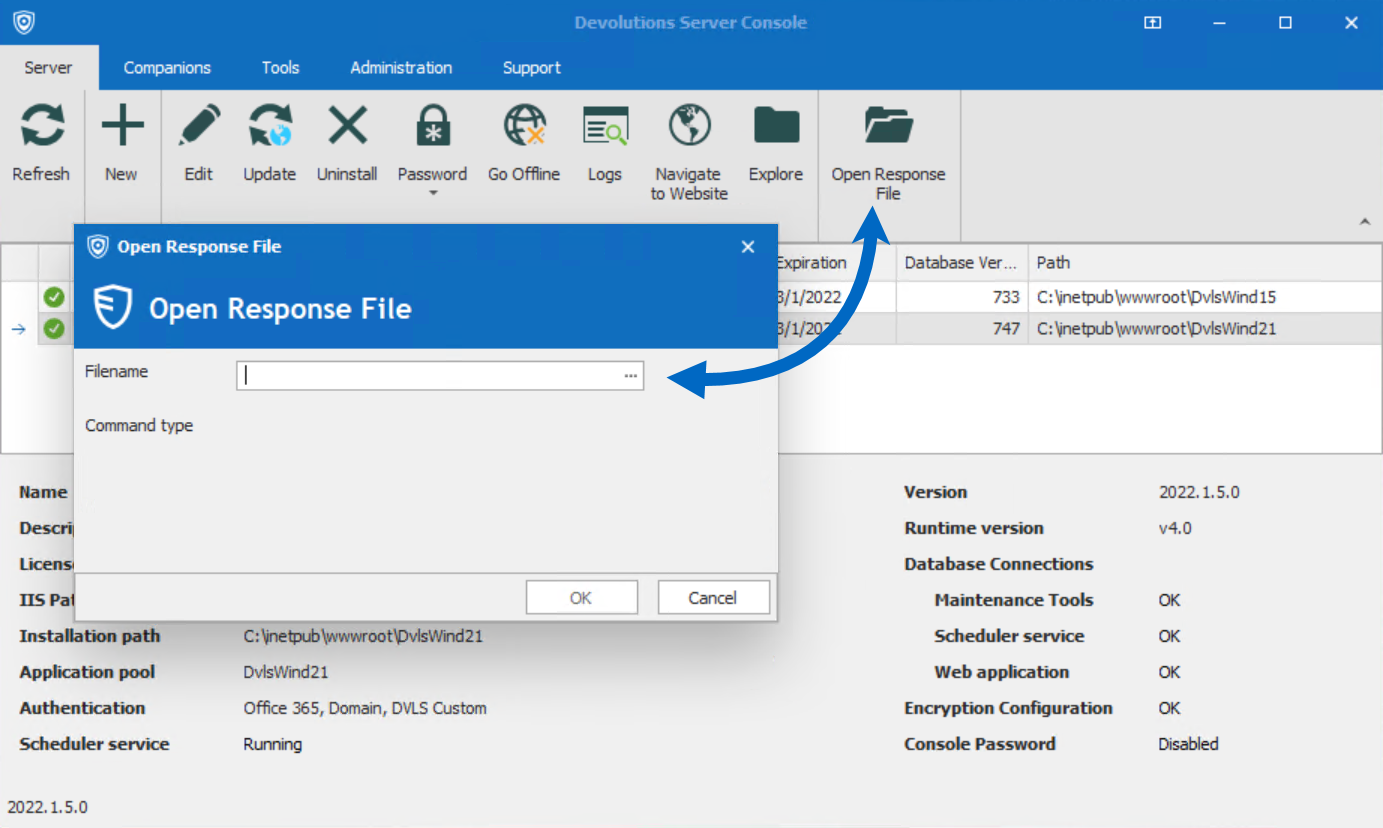The width and height of the screenshot is (1383, 828).
Task: Click the green status check on DvlsWind21 row
Action: [x=54, y=327]
